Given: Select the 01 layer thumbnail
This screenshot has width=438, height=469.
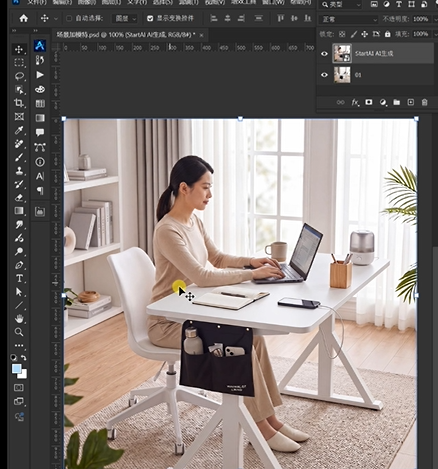Looking at the screenshot, I should pos(342,75).
